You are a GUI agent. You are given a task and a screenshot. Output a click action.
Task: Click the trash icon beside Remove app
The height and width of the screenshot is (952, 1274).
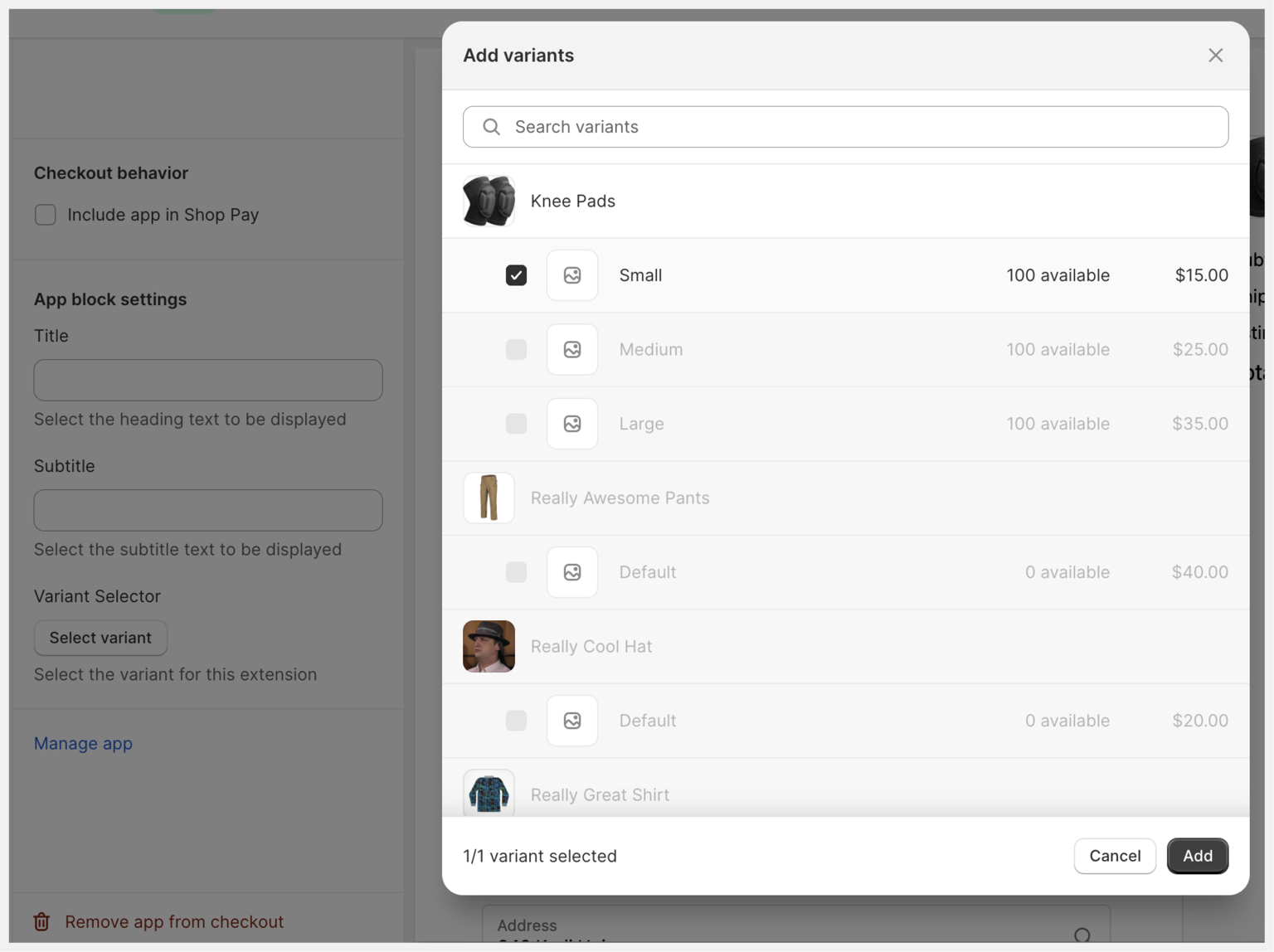[41, 922]
